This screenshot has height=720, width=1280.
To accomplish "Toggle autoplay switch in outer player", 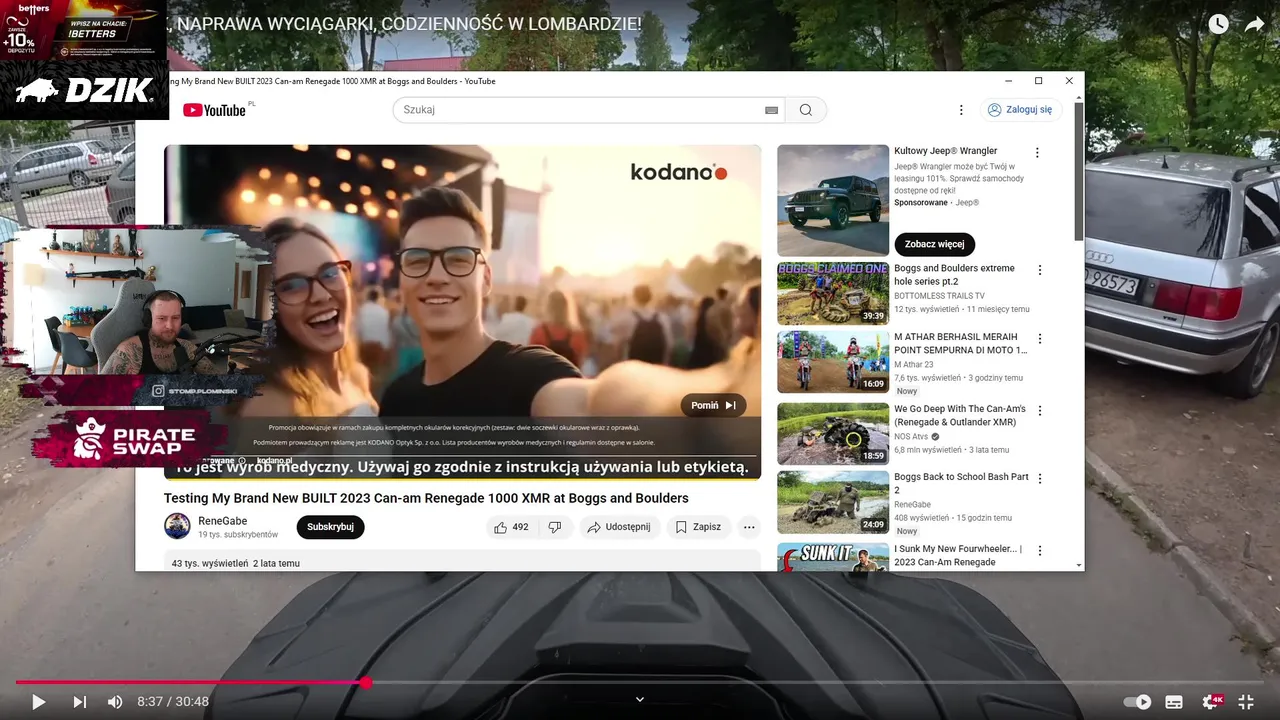I will [x=1137, y=702].
